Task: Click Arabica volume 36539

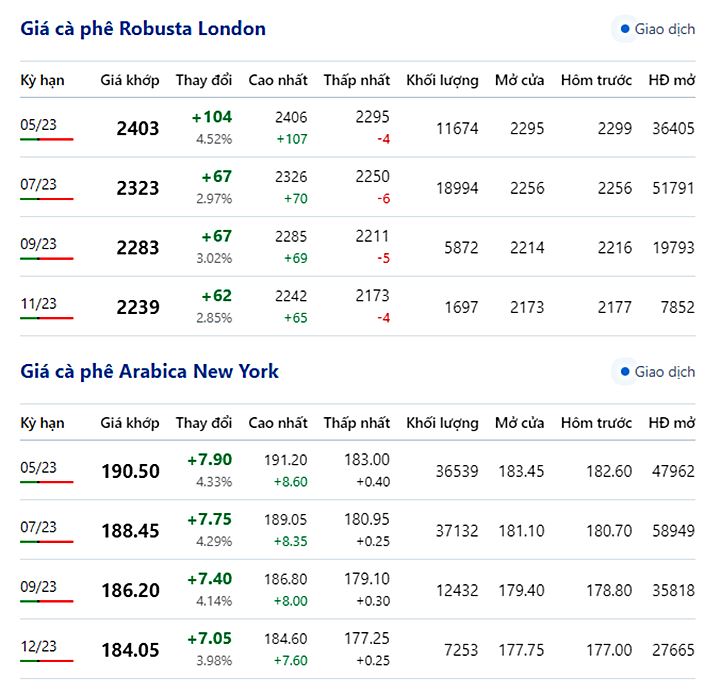Action: click(457, 471)
